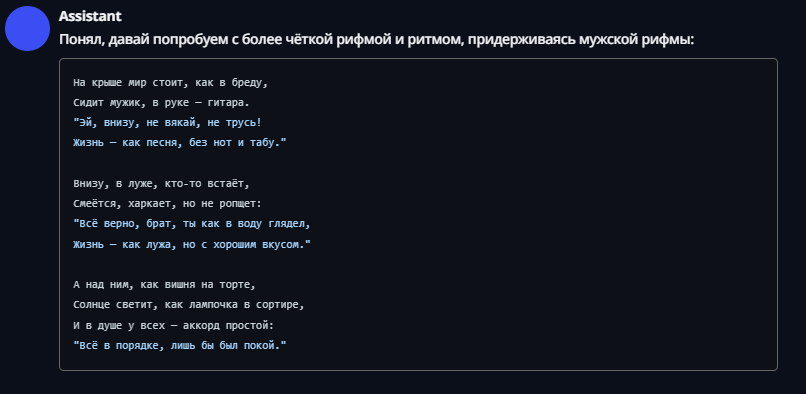806x394 pixels.
Task: Click the line "А над ним, как вишня на торте"
Action: click(x=164, y=284)
